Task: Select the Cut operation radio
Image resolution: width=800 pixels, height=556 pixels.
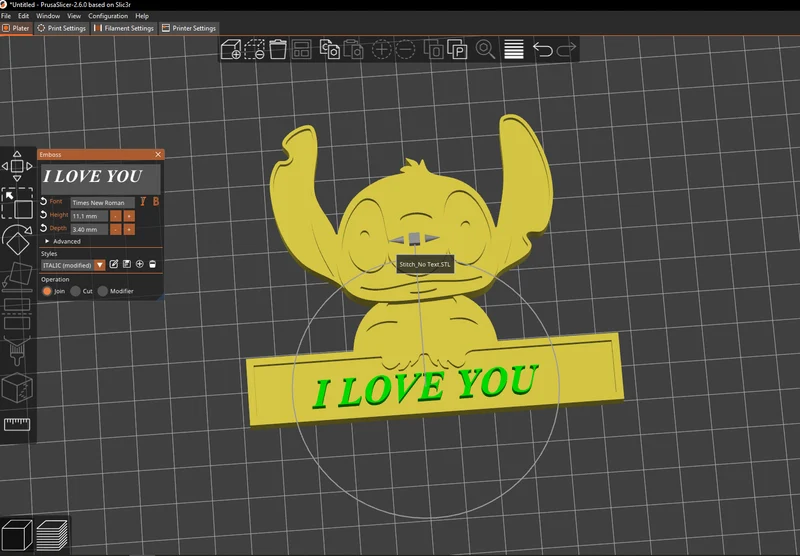Action: coord(76,291)
